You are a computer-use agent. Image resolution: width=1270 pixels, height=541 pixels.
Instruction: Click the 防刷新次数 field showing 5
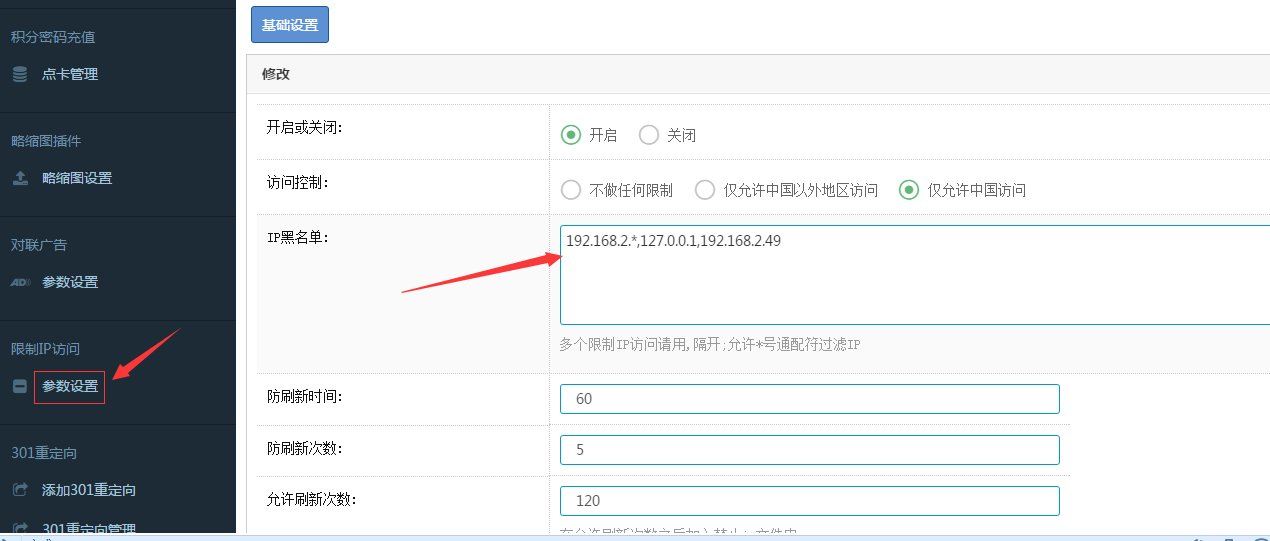coord(809,450)
